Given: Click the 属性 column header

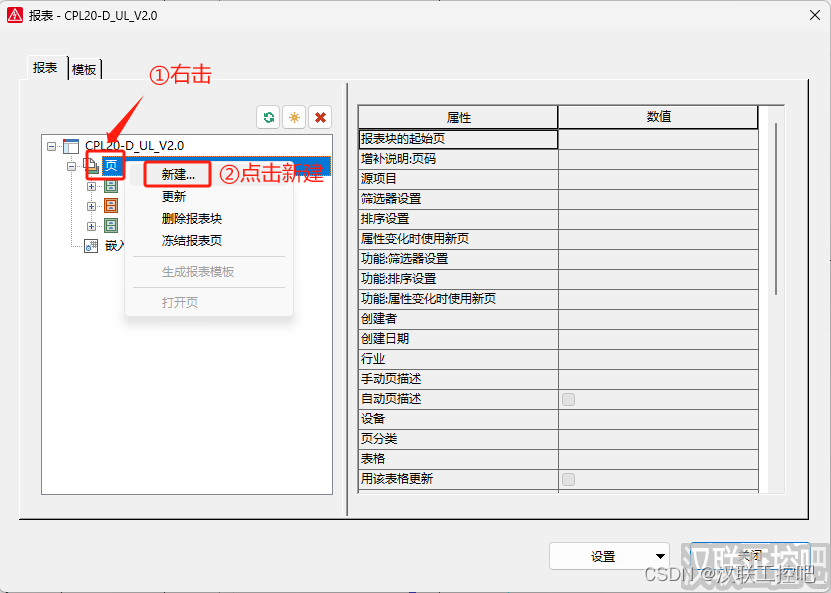Looking at the screenshot, I should coord(458,117).
